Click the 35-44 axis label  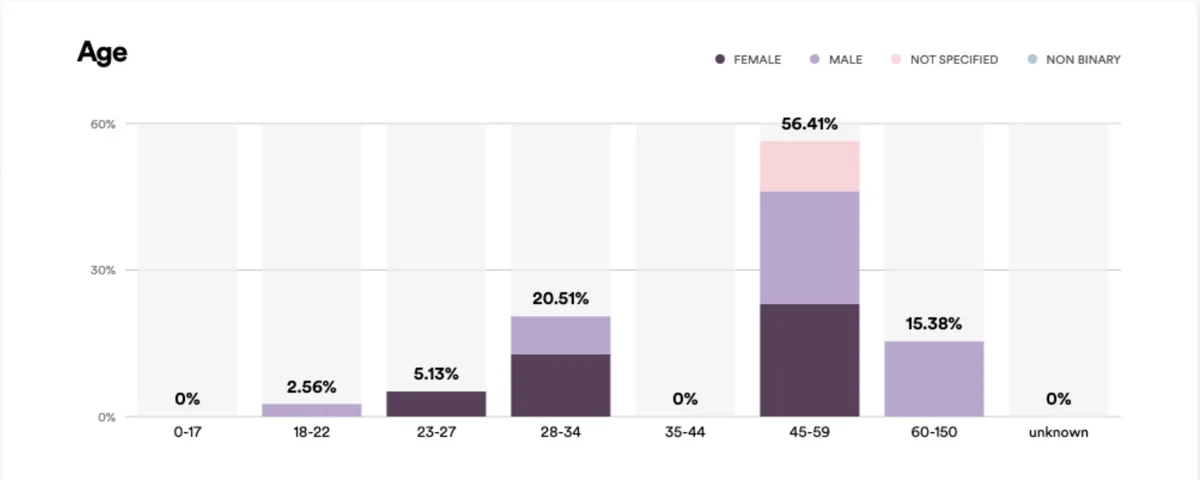coord(685,433)
